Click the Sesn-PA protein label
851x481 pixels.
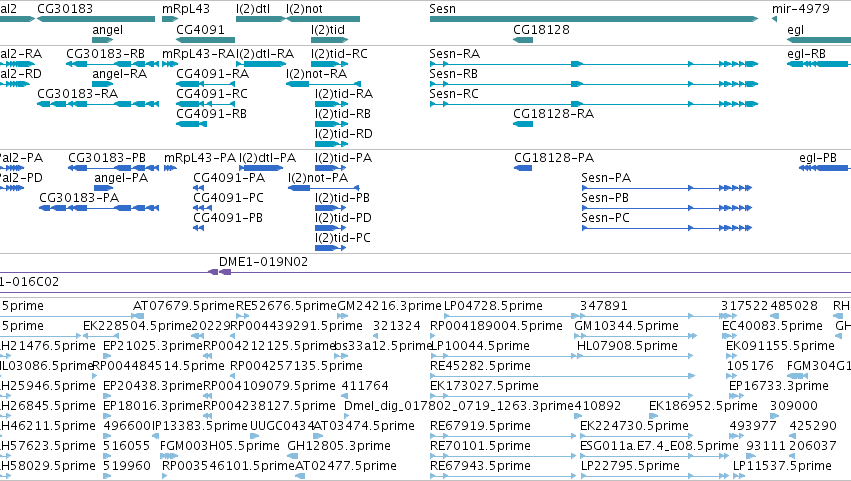click(x=606, y=178)
